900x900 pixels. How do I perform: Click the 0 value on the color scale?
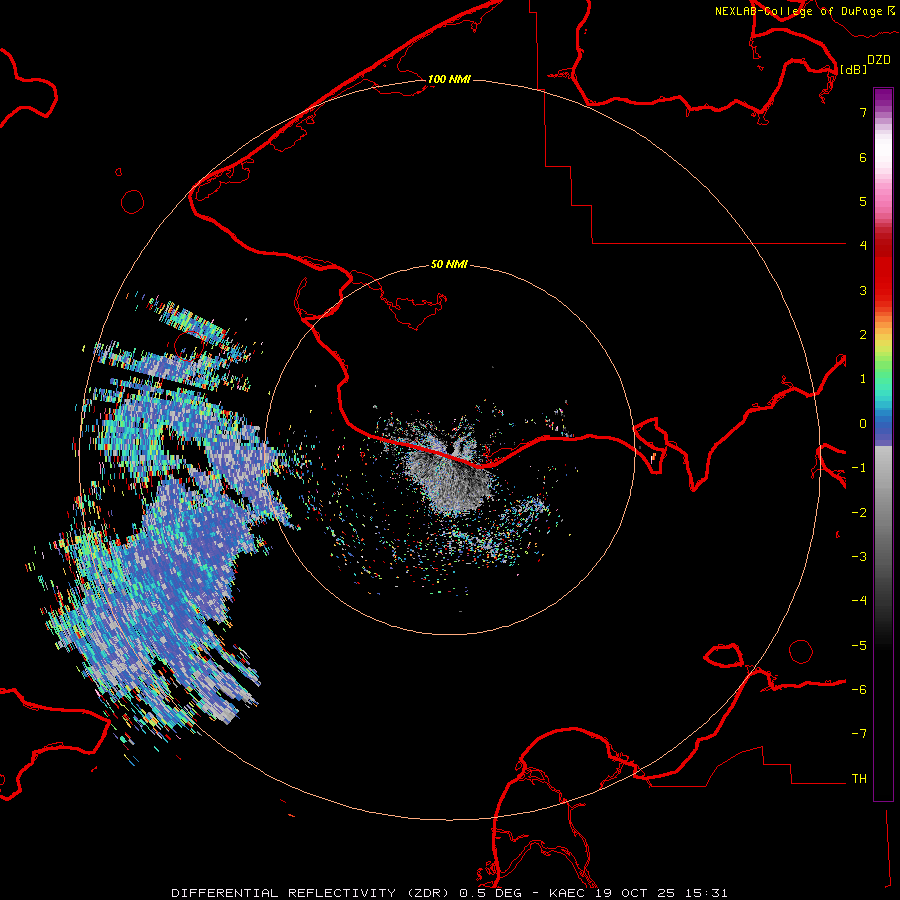(863, 424)
